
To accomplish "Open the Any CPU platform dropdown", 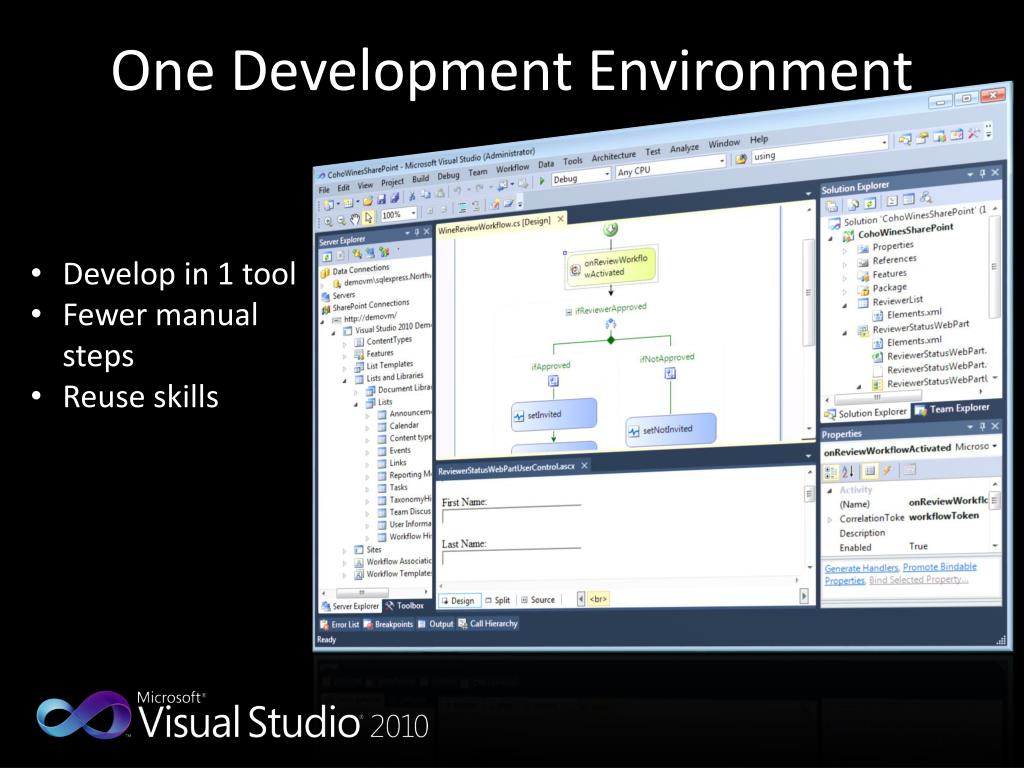I will [722, 161].
